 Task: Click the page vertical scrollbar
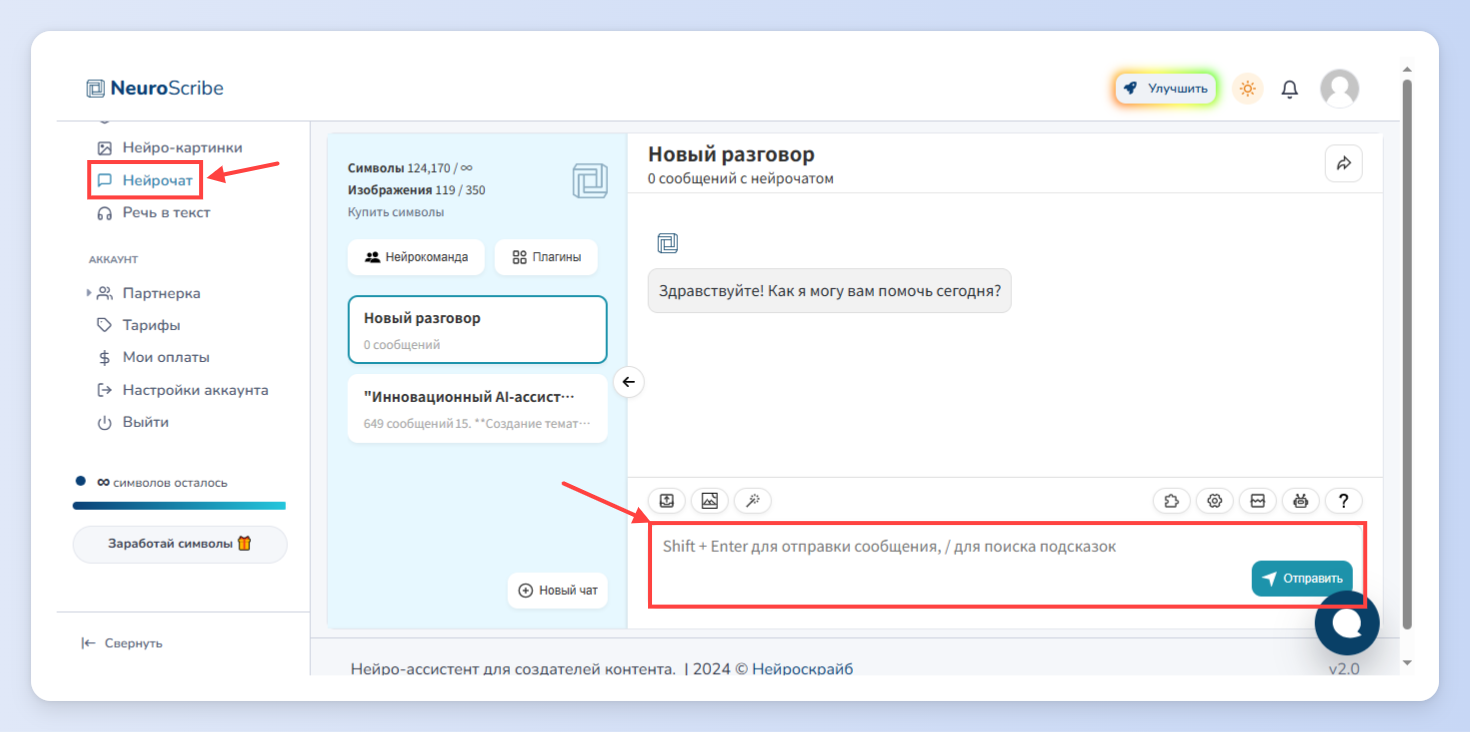(x=1407, y=354)
